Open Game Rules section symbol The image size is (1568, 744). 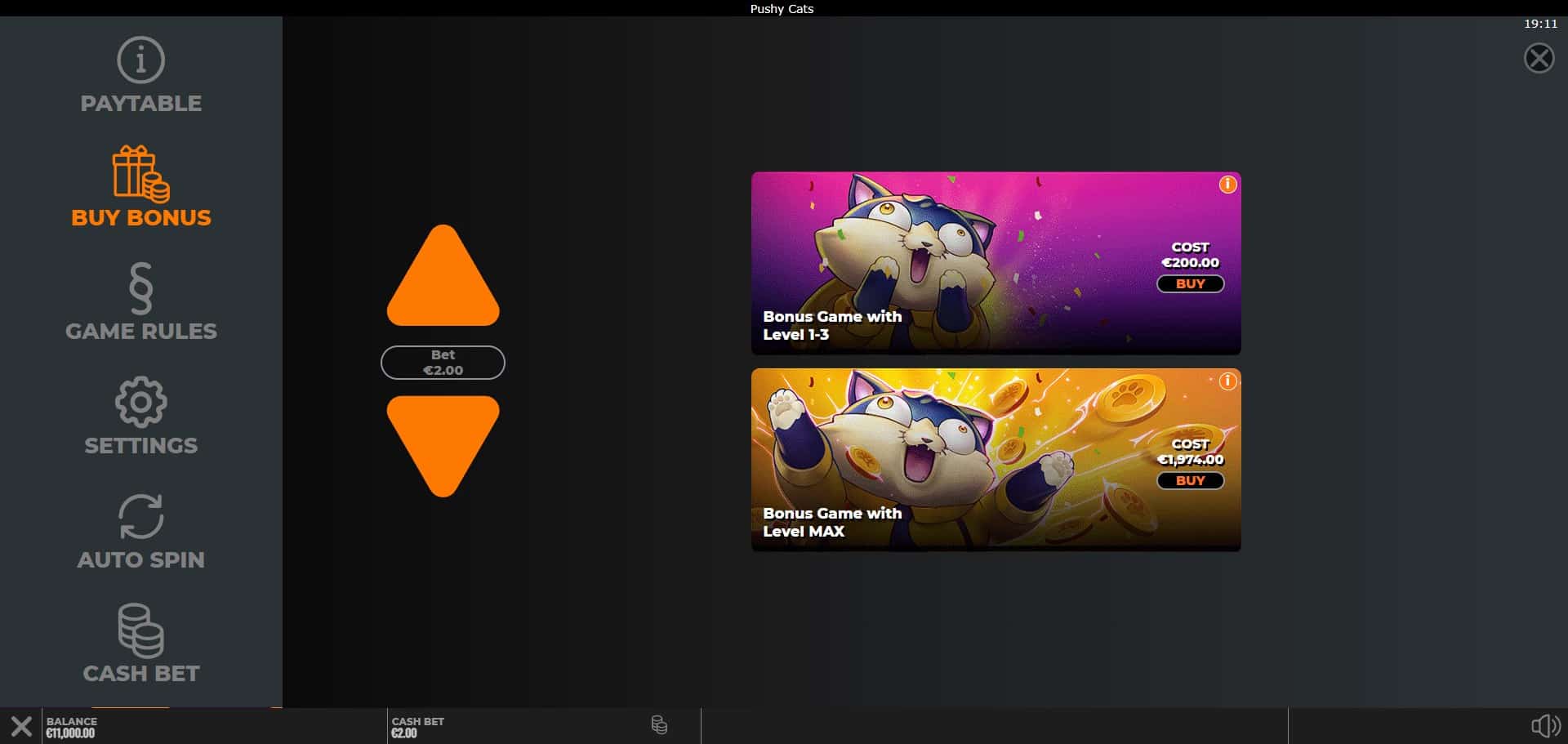[x=140, y=288]
